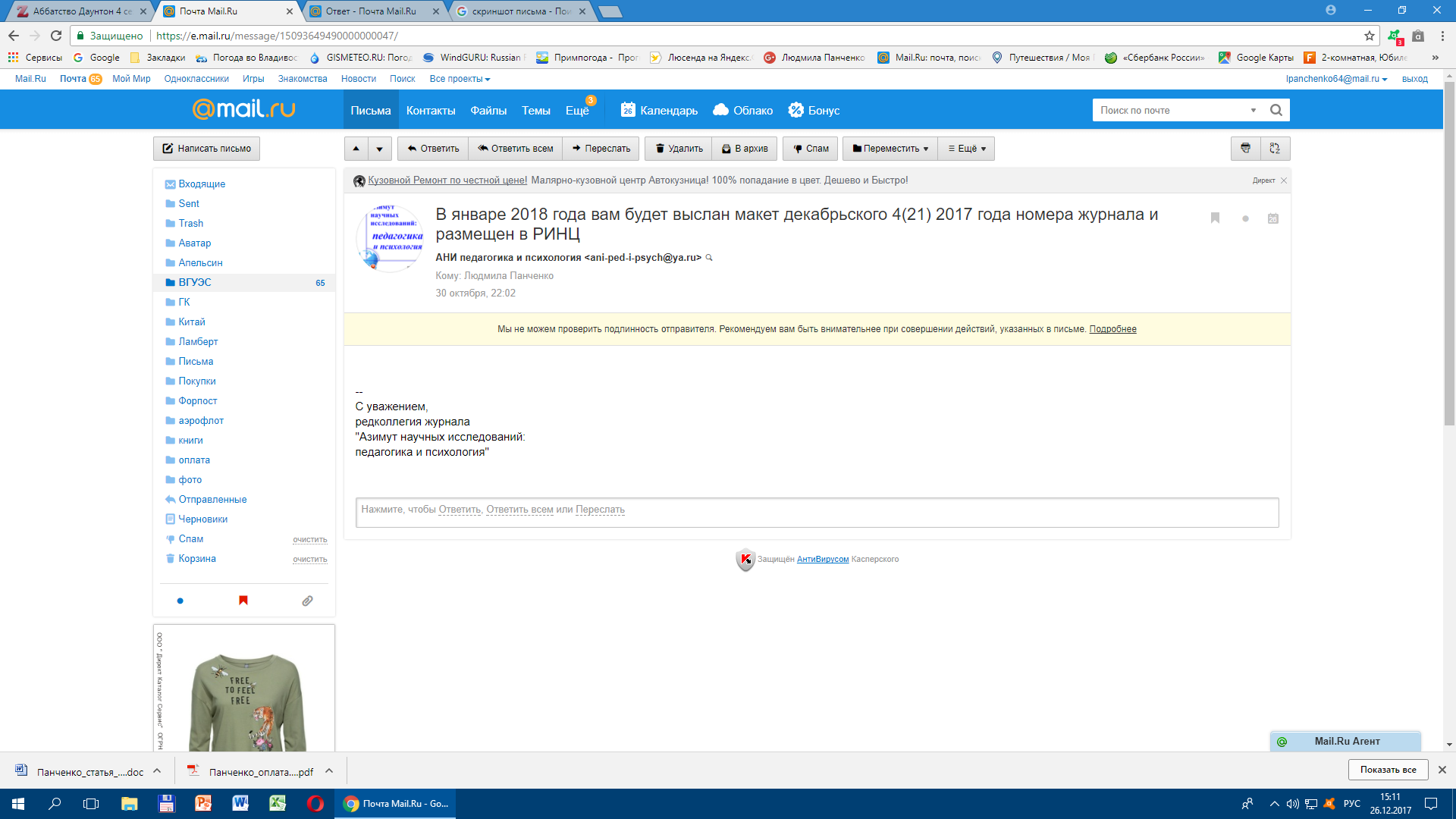Toggle the bookmark flag on this message
Viewport: 1456px width, 819px height.
(x=1215, y=218)
